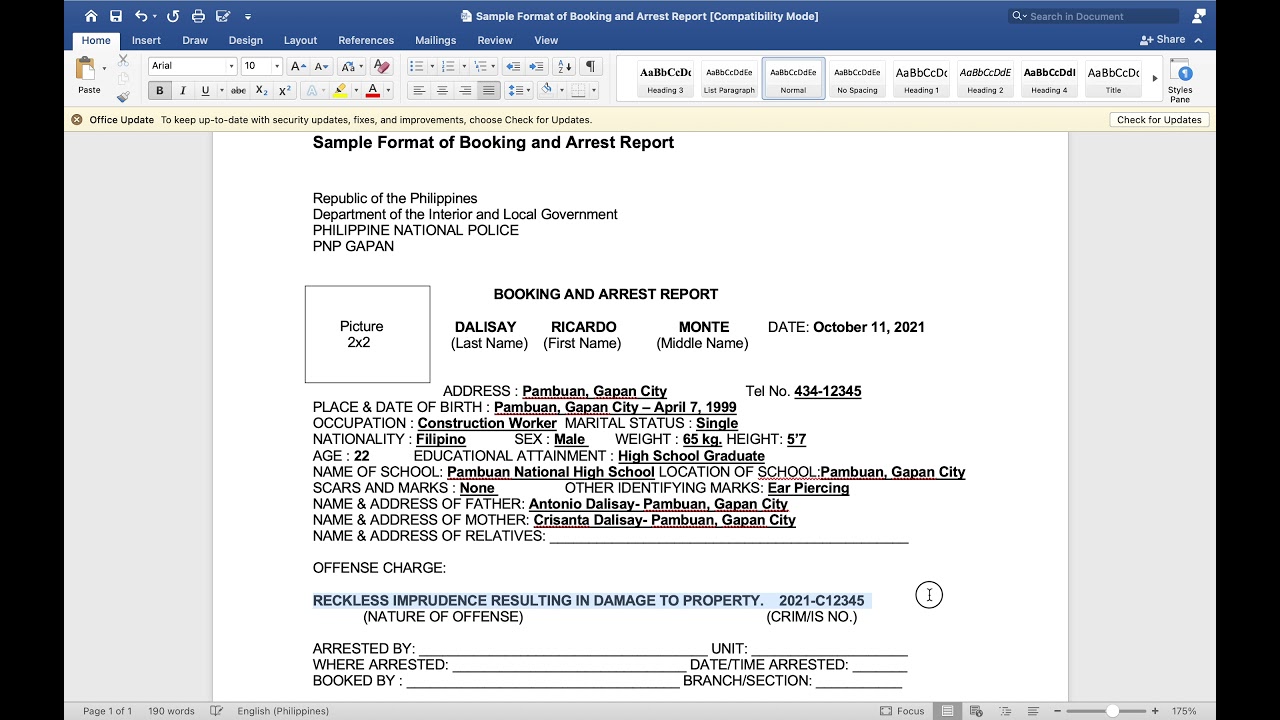
Task: Click the Clear All Formatting eraser icon
Action: [381, 66]
